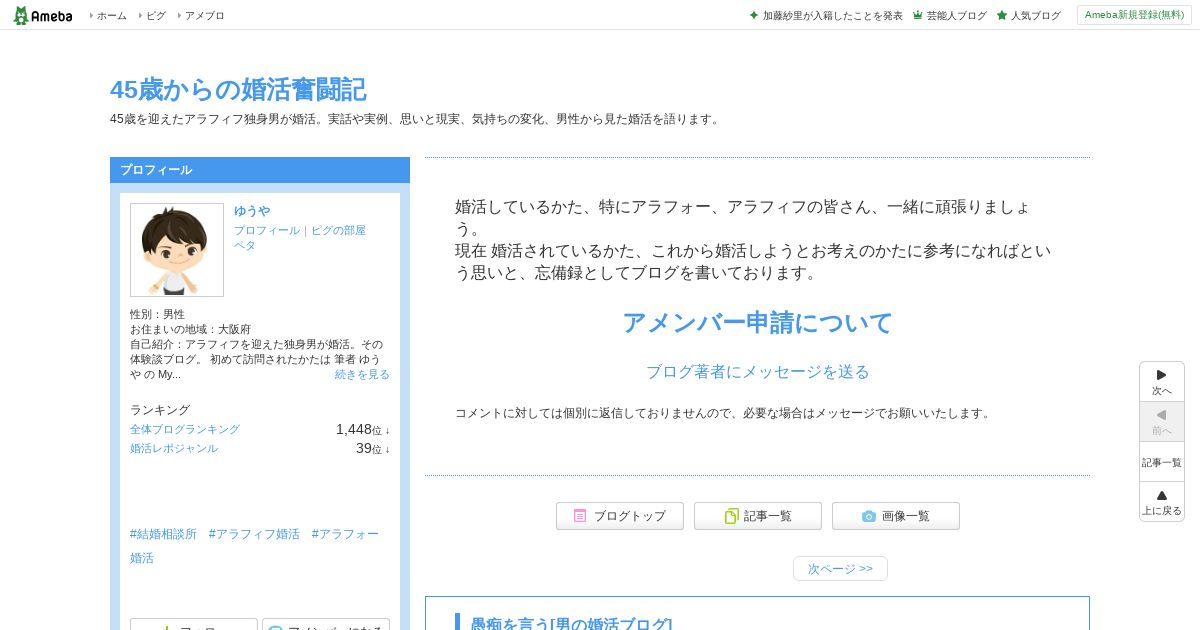
Task: Open the ゆうや profile name link
Action: [x=252, y=211]
